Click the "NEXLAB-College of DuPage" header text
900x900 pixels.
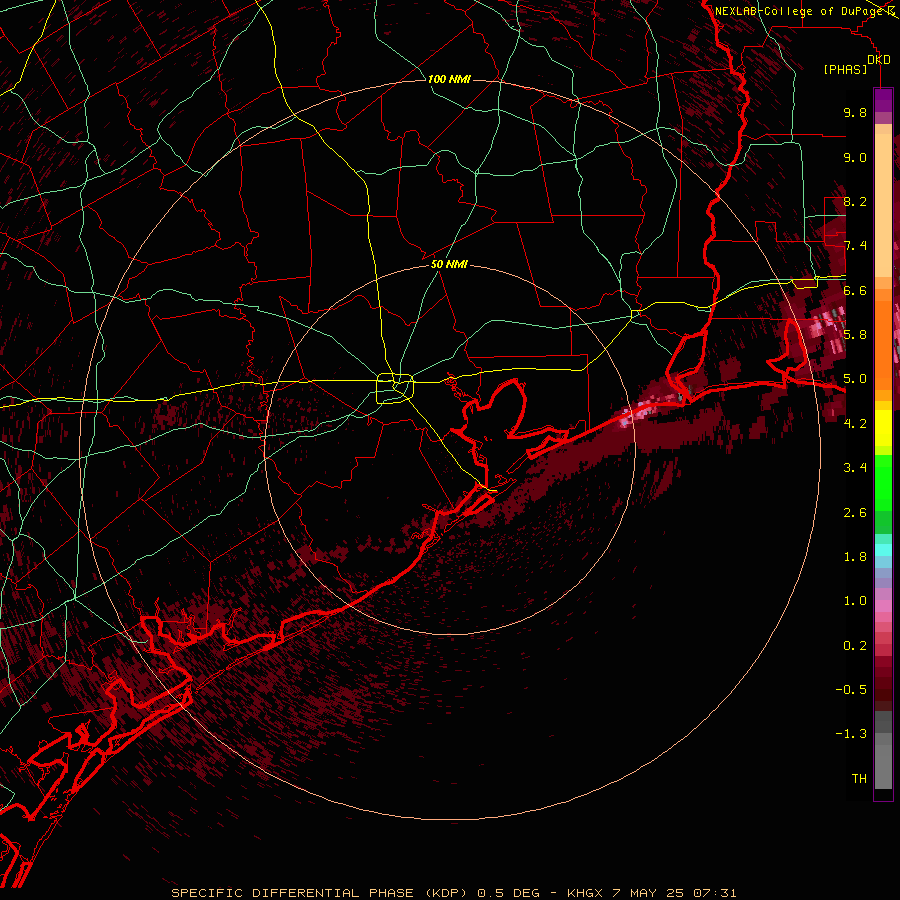point(800,11)
